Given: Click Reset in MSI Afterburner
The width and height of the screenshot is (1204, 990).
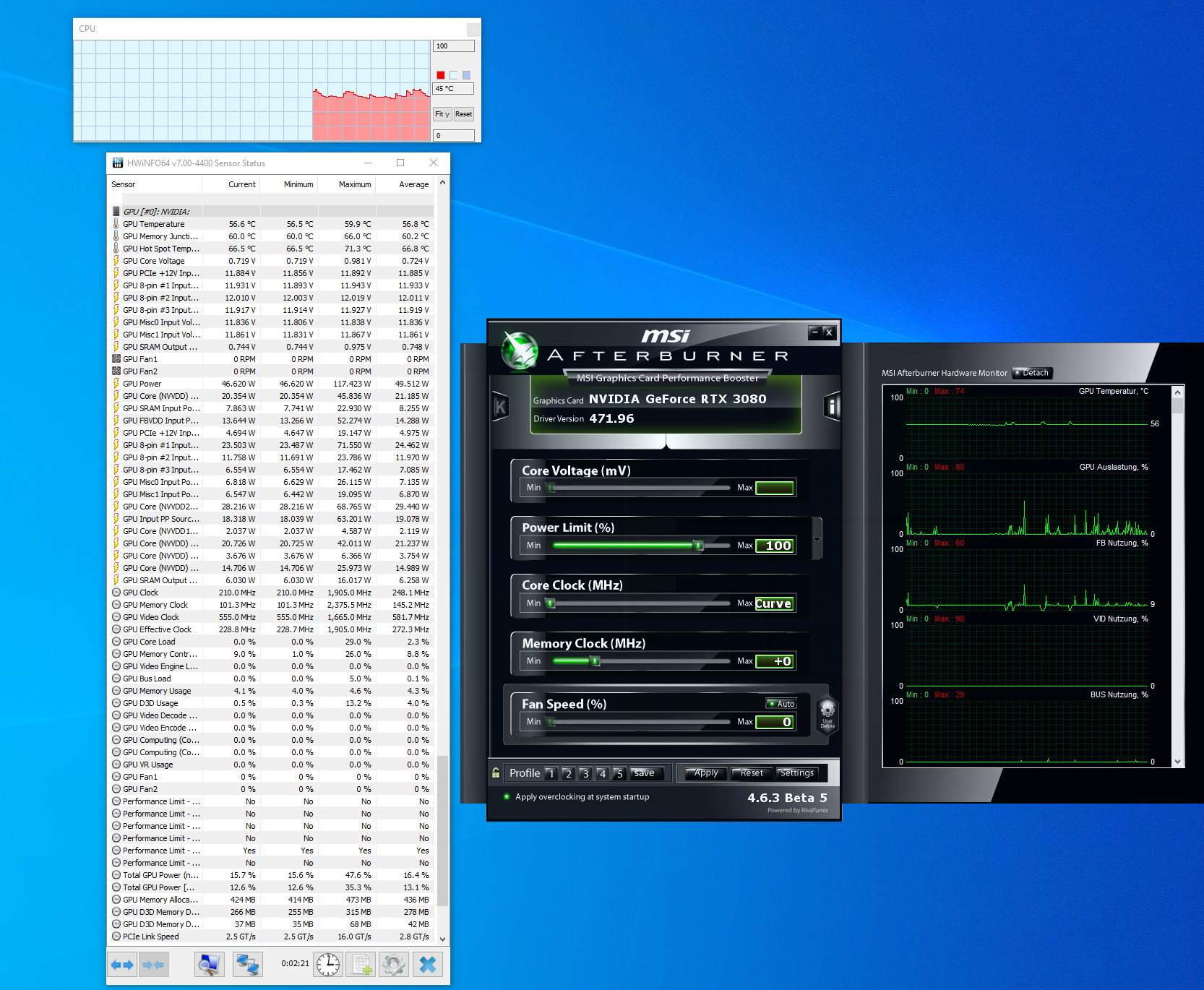Looking at the screenshot, I should click(x=752, y=773).
